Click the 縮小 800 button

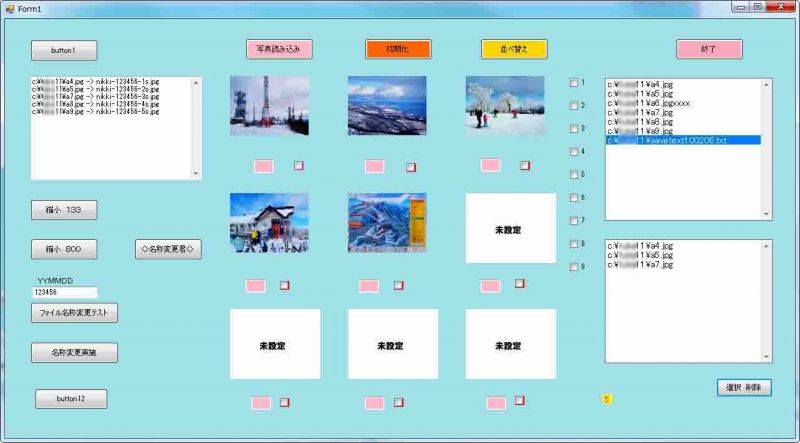click(x=64, y=249)
